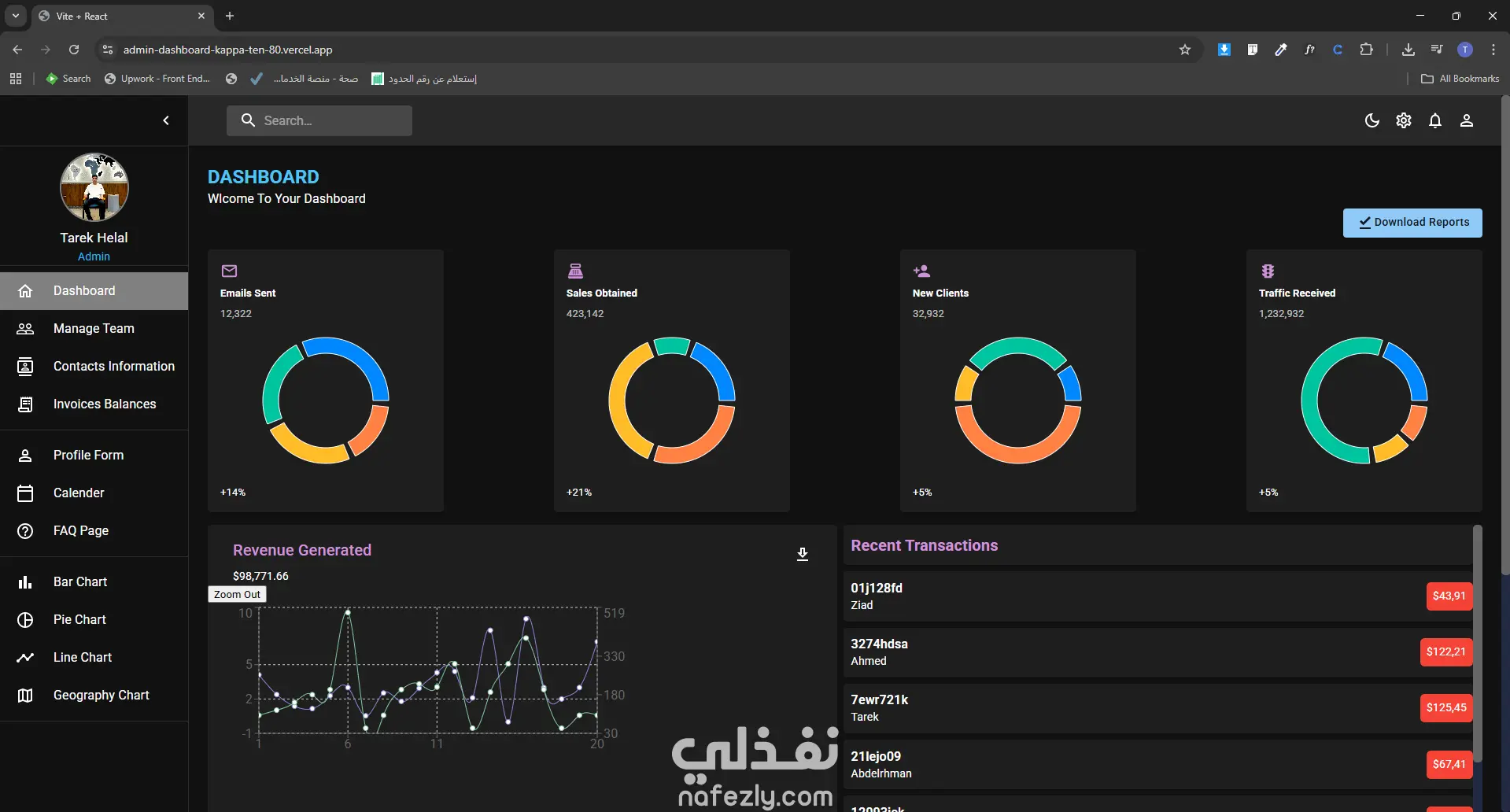Click the Zoom Out chart button
The height and width of the screenshot is (812, 1510).
(x=237, y=595)
